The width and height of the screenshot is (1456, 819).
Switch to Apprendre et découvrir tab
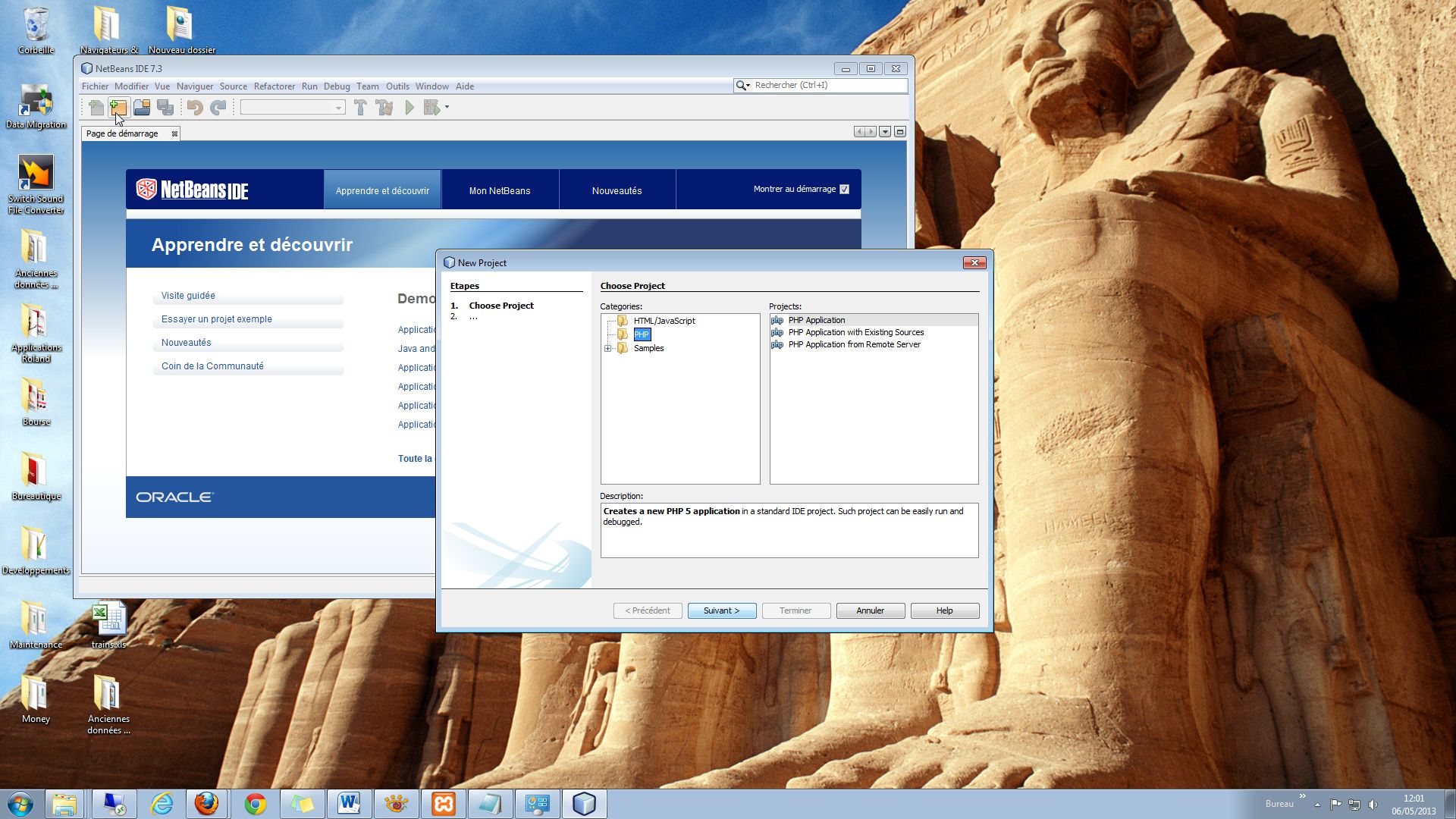pos(382,190)
